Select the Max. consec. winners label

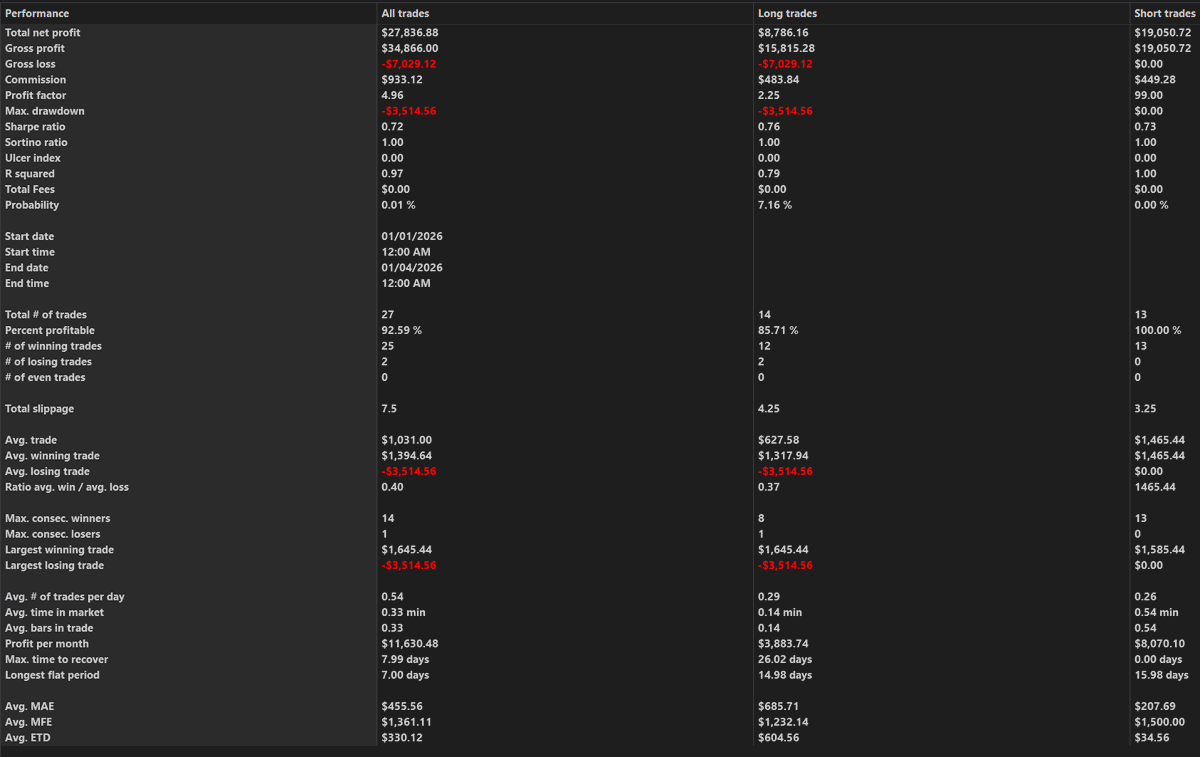[x=58, y=519]
